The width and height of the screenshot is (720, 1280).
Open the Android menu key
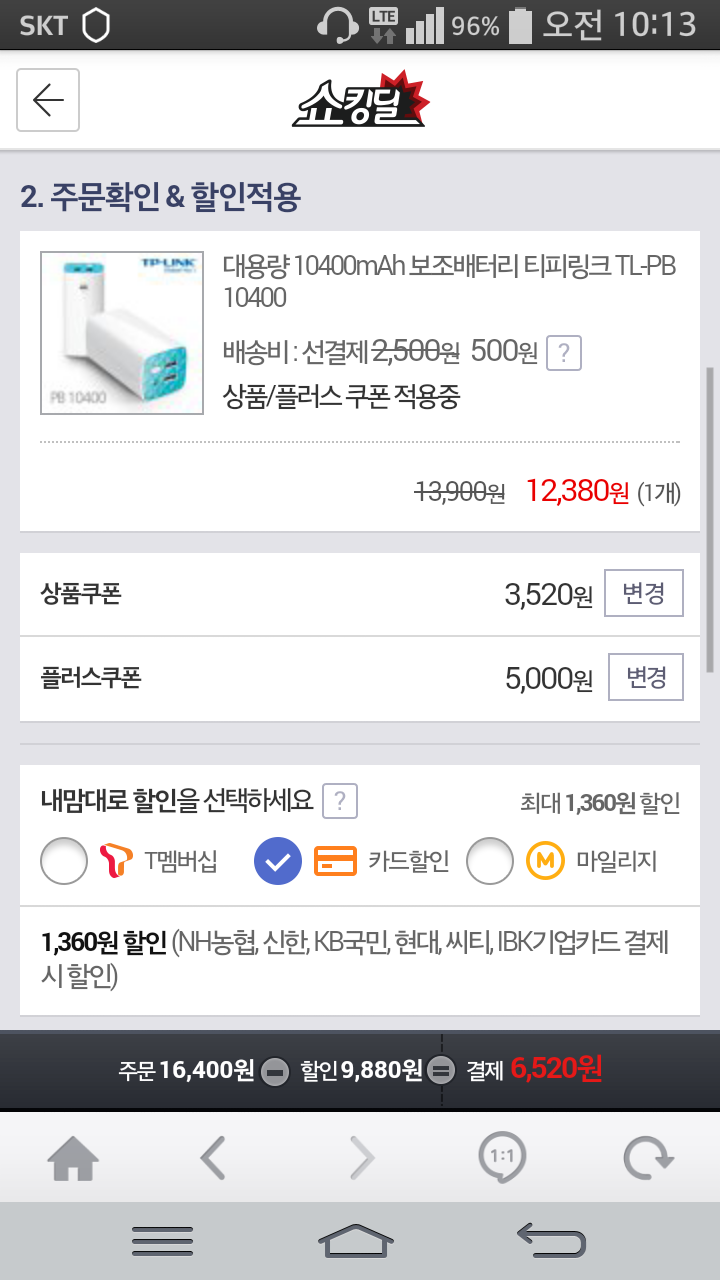tap(162, 1241)
